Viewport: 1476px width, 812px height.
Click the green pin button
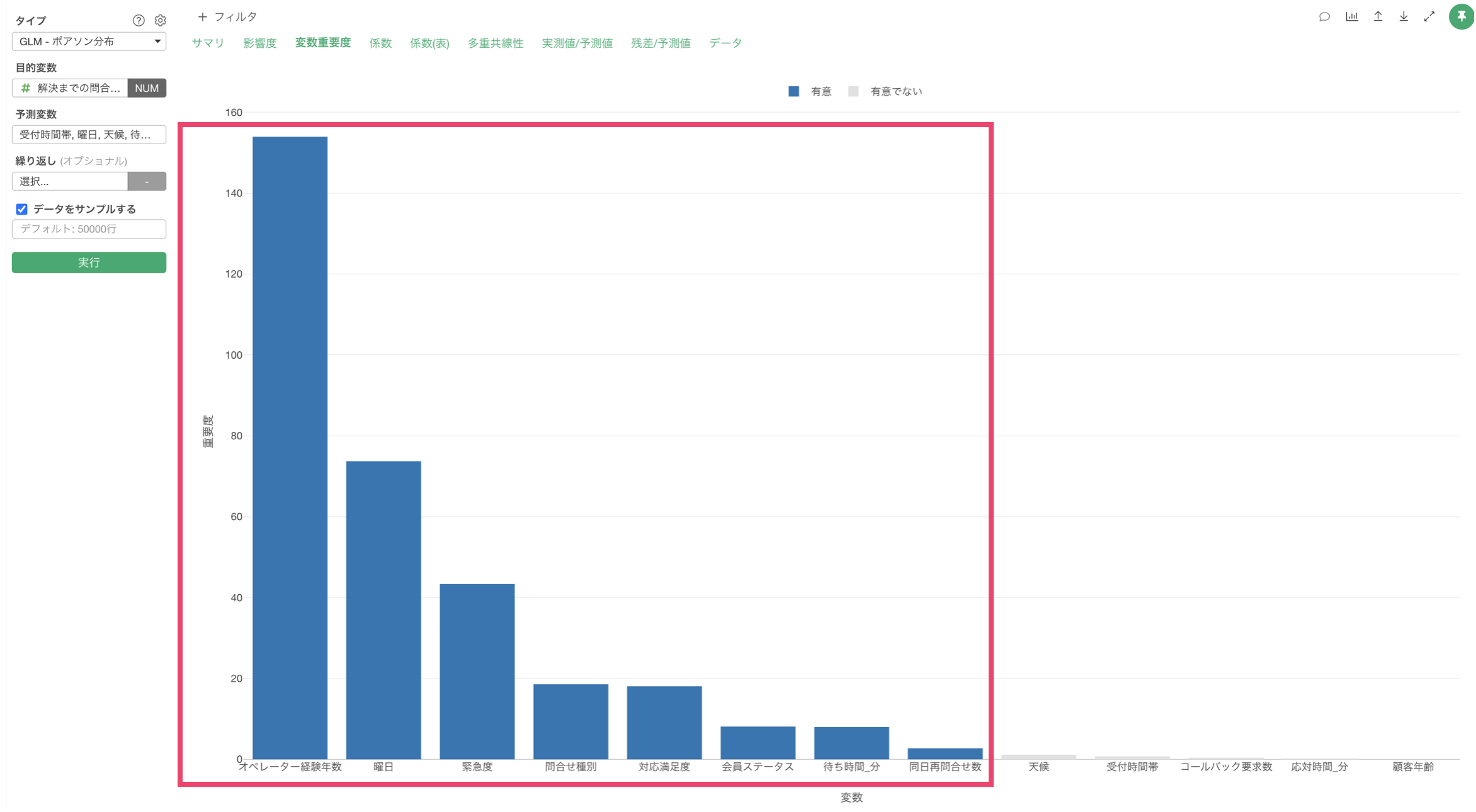coord(1462,16)
